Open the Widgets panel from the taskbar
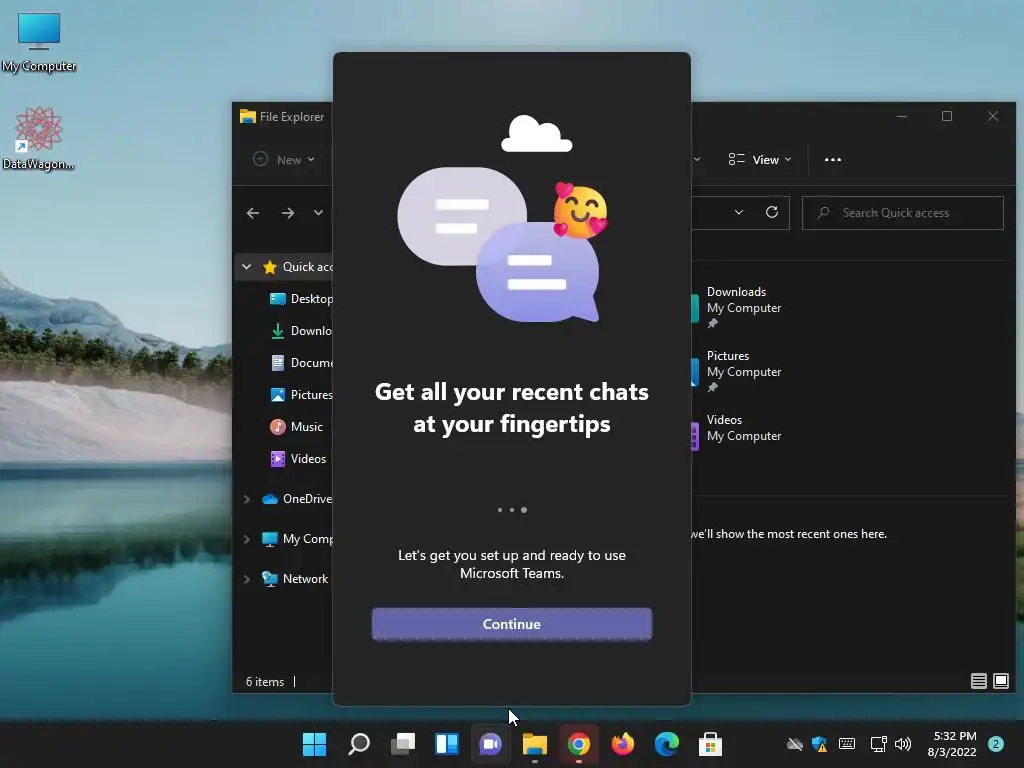The height and width of the screenshot is (768, 1024). (x=447, y=744)
